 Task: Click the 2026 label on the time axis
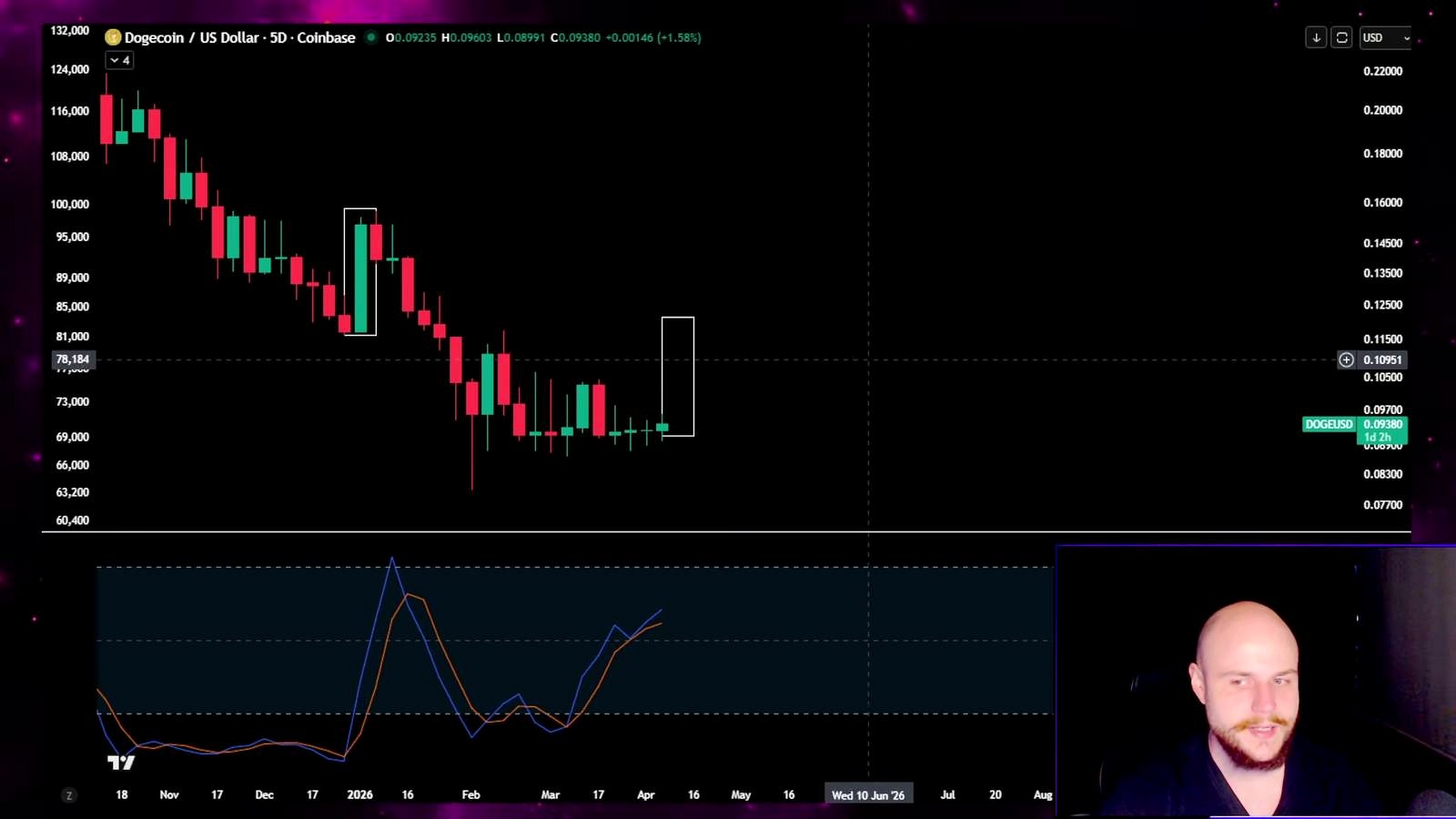[359, 794]
